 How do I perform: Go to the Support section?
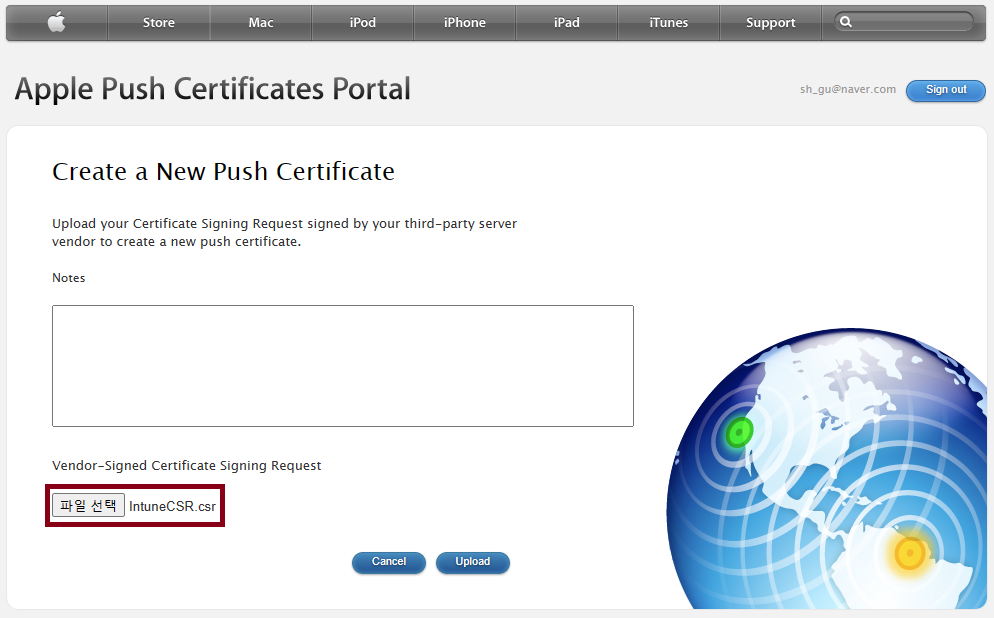click(x=771, y=23)
